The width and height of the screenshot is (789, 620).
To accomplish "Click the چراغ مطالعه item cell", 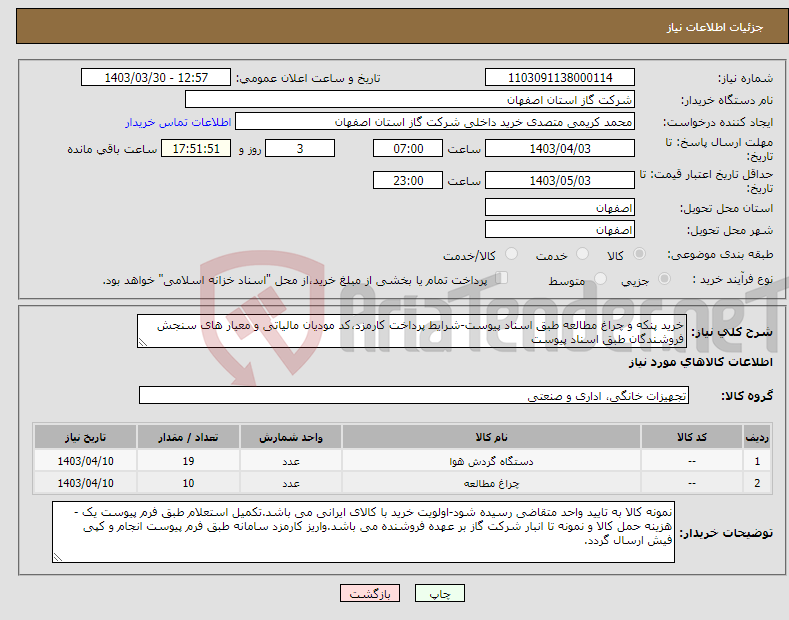I will click(x=491, y=483).
